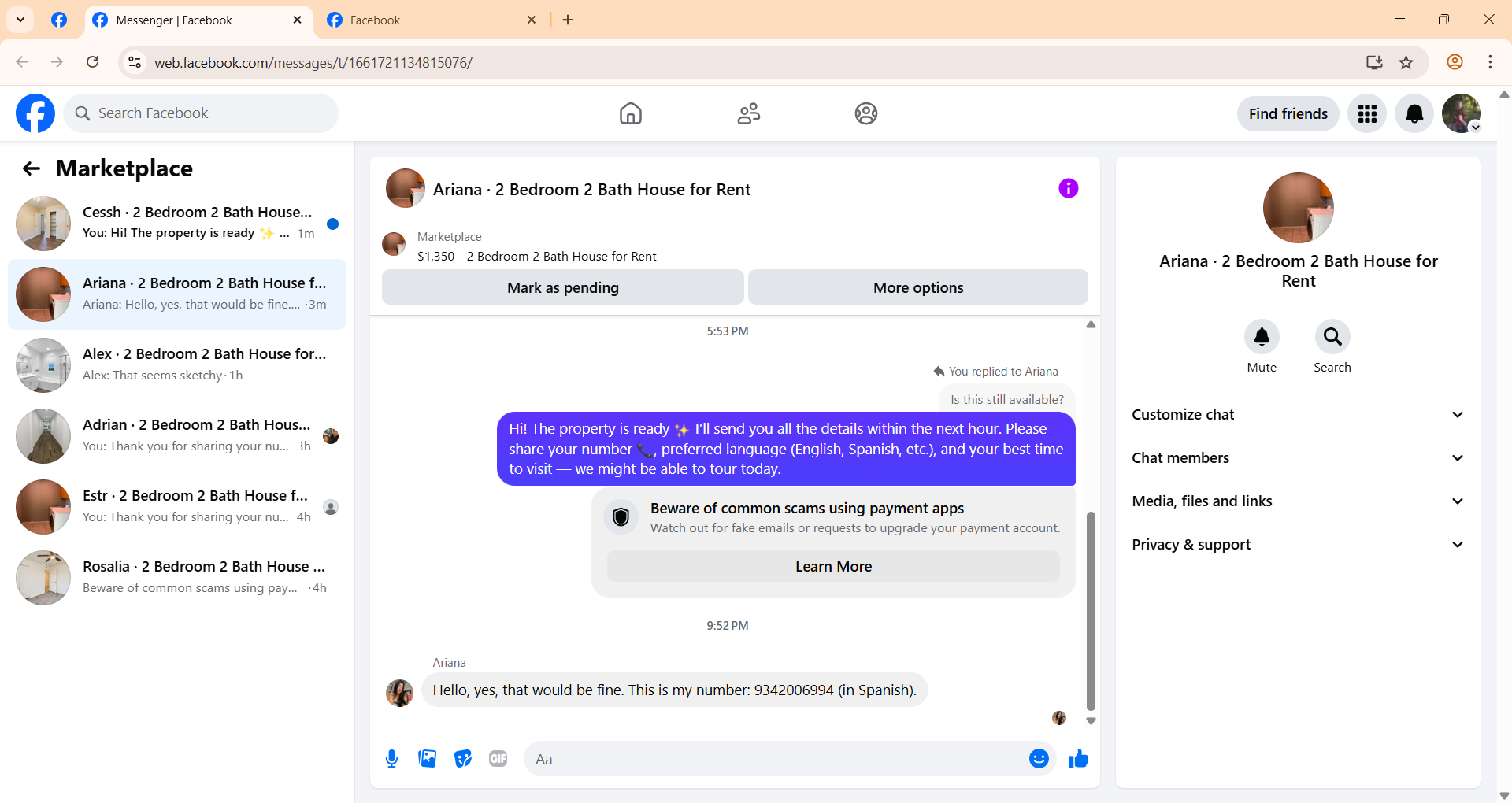This screenshot has height=803, width=1512.
Task: Click the browser address bar URL
Action: tap(313, 62)
